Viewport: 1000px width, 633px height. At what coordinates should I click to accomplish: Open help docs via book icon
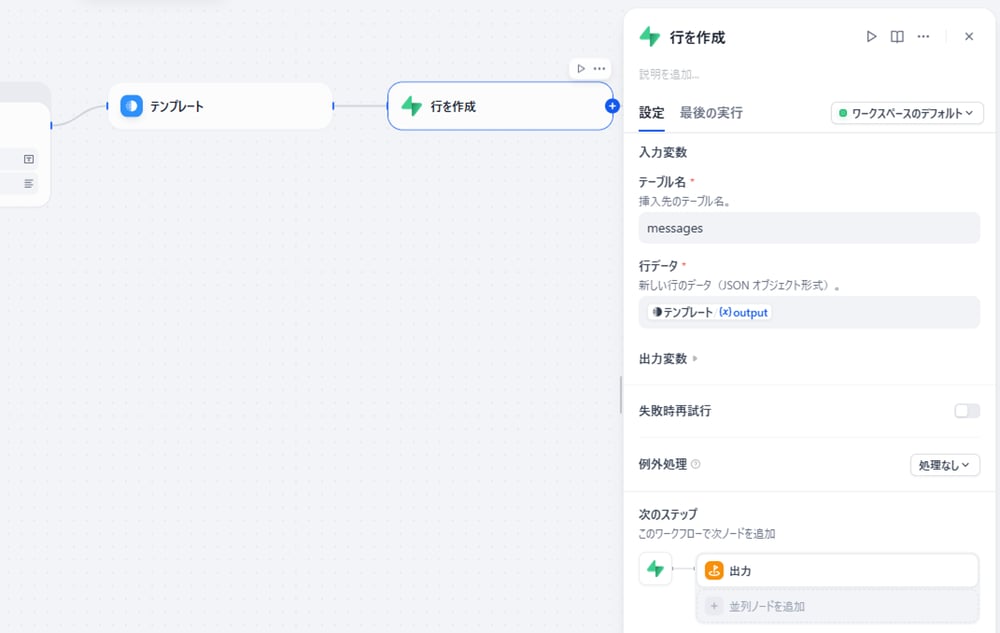(x=897, y=37)
